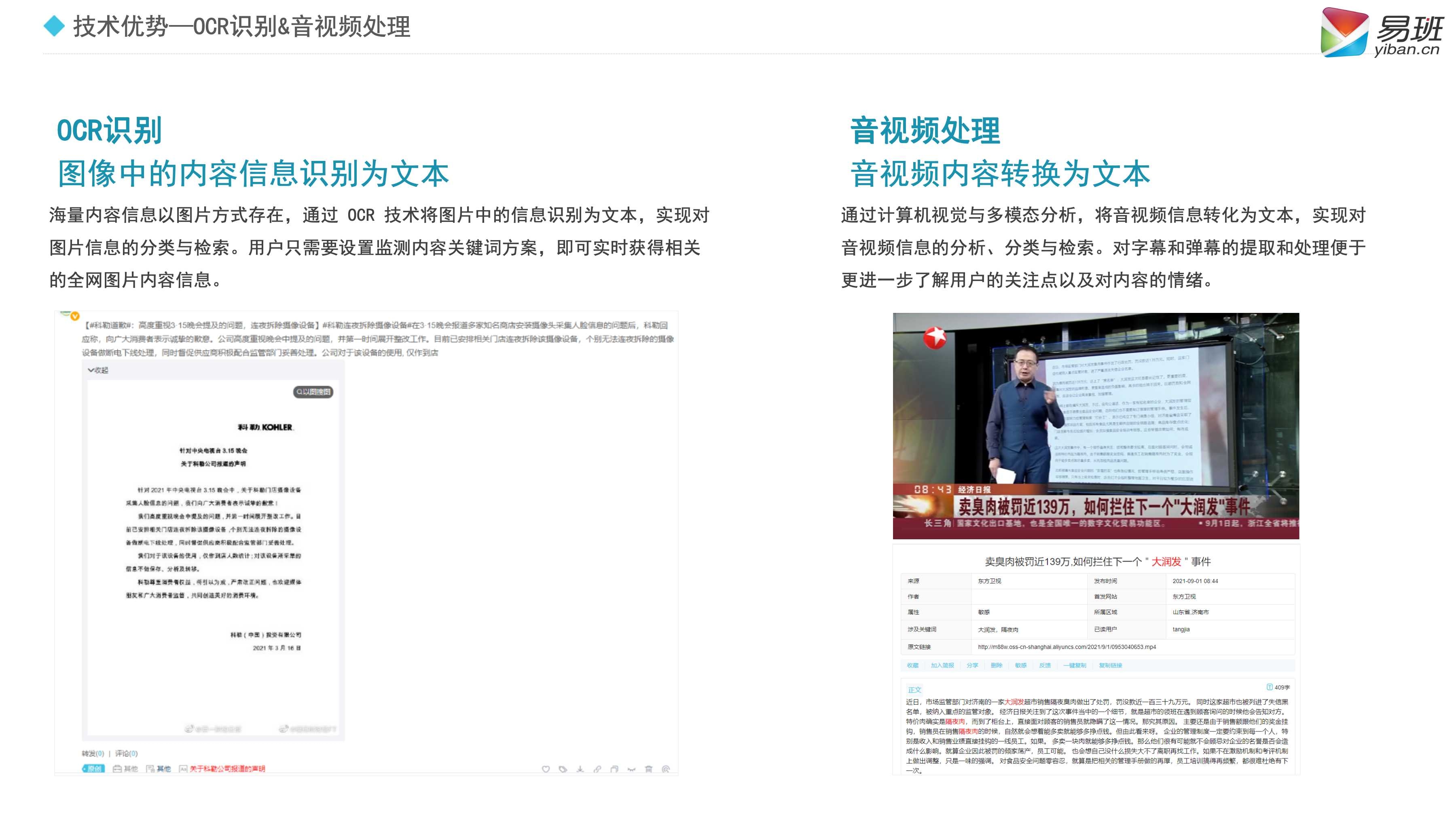Click the news video thumbnail
Image resolution: width=1456 pixels, height=815 pixels.
point(1095,426)
